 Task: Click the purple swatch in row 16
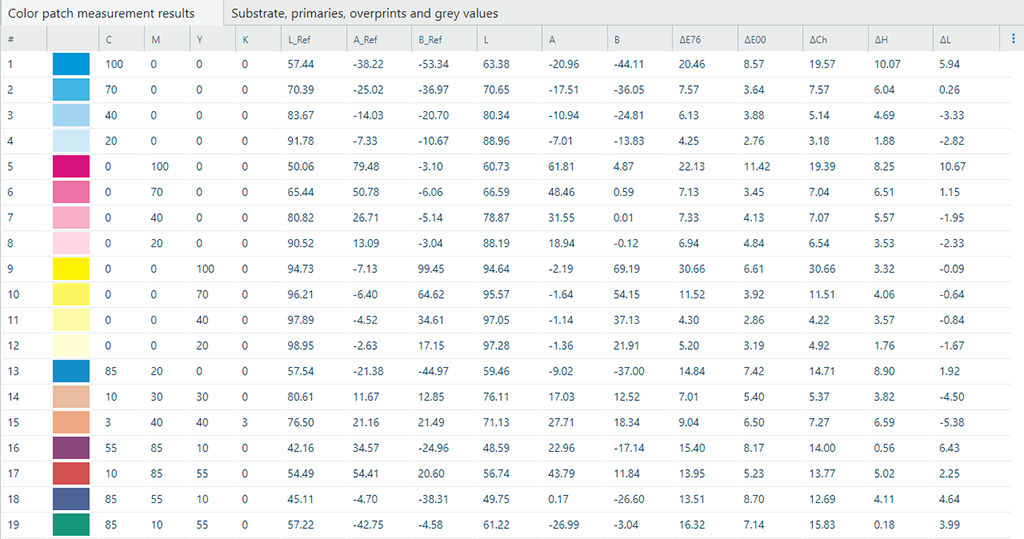[x=71, y=447]
